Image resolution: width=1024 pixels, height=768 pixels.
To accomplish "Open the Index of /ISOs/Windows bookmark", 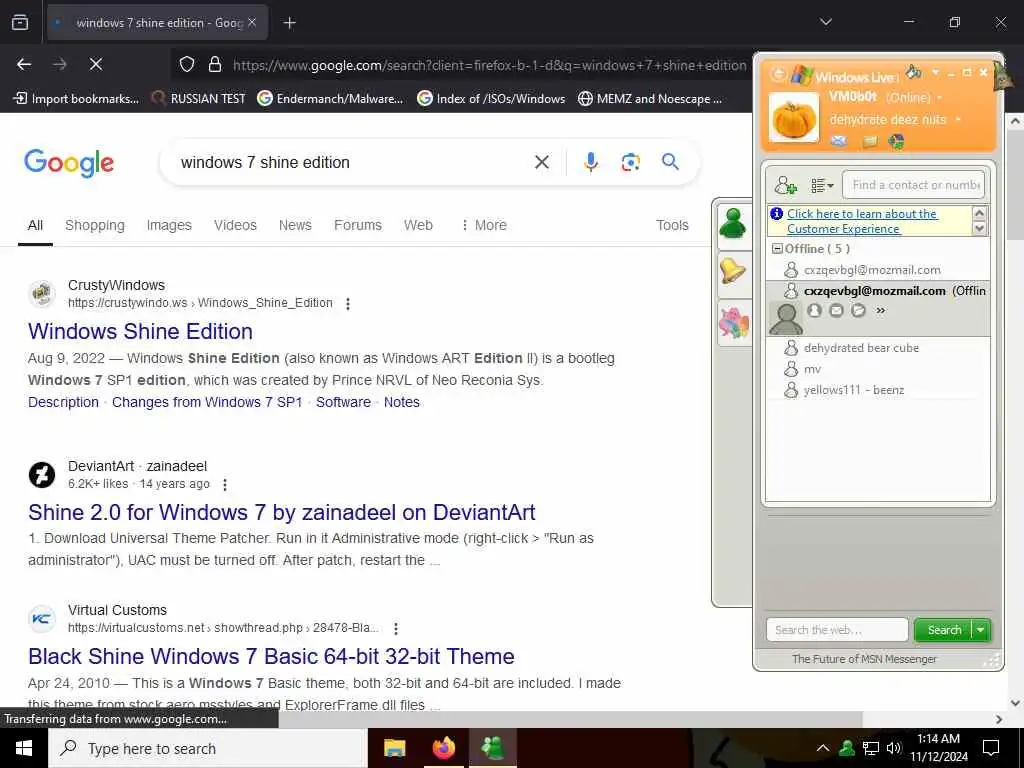I will pos(491,99).
